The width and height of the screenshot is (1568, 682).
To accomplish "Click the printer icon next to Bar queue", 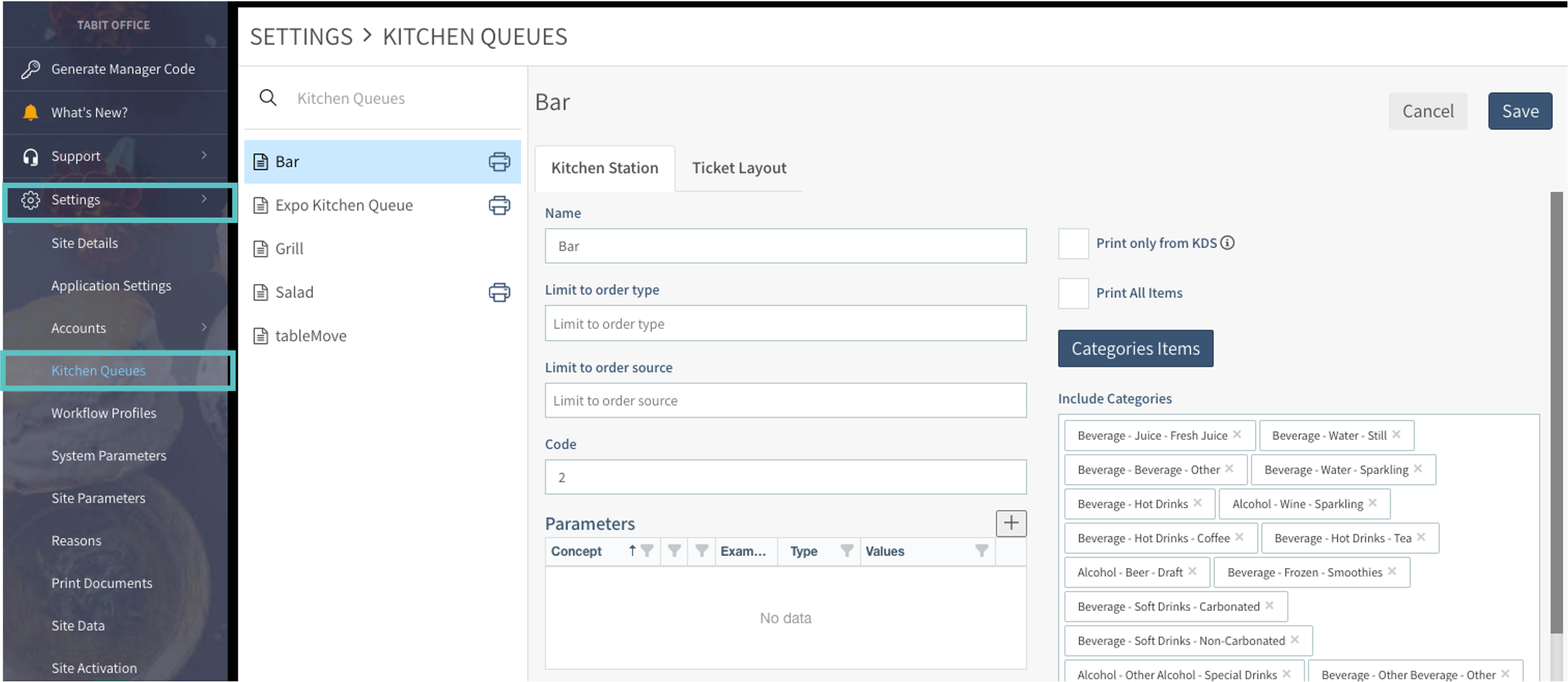I will tap(498, 162).
